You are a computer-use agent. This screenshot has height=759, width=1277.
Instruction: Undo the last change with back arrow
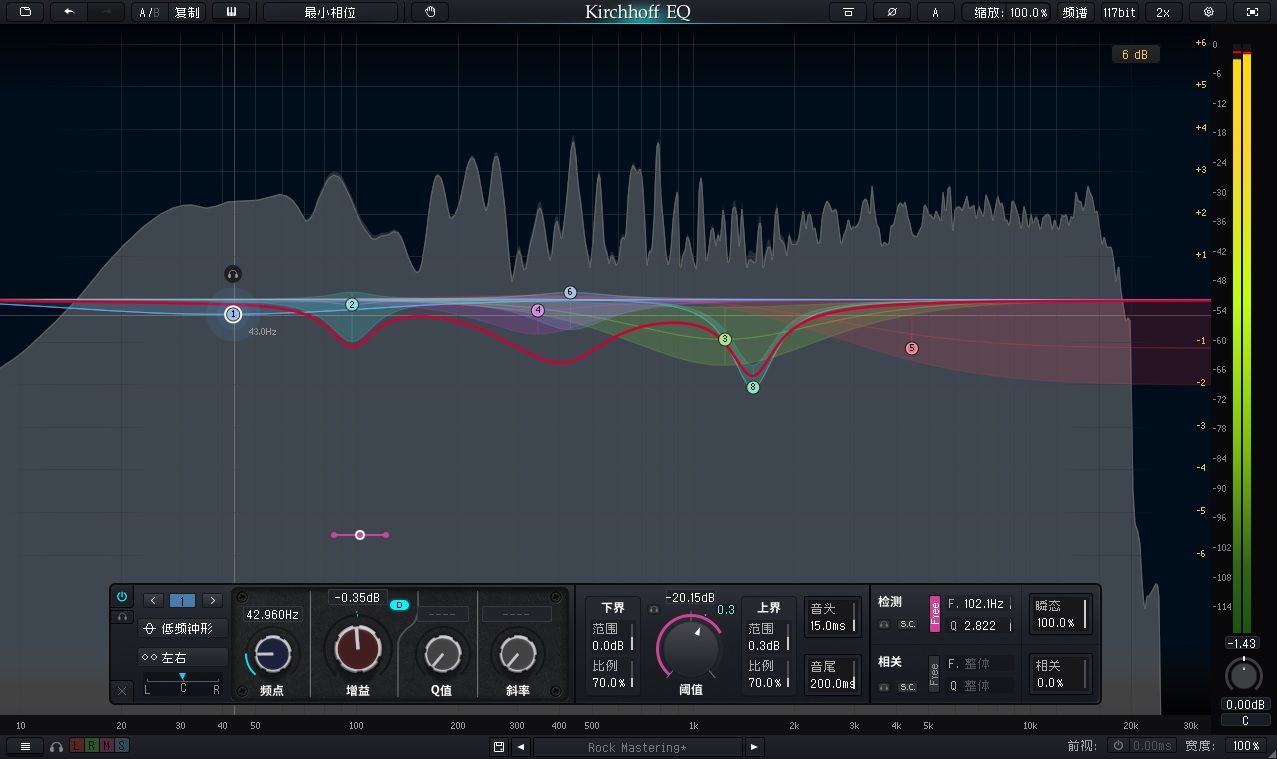coord(69,12)
